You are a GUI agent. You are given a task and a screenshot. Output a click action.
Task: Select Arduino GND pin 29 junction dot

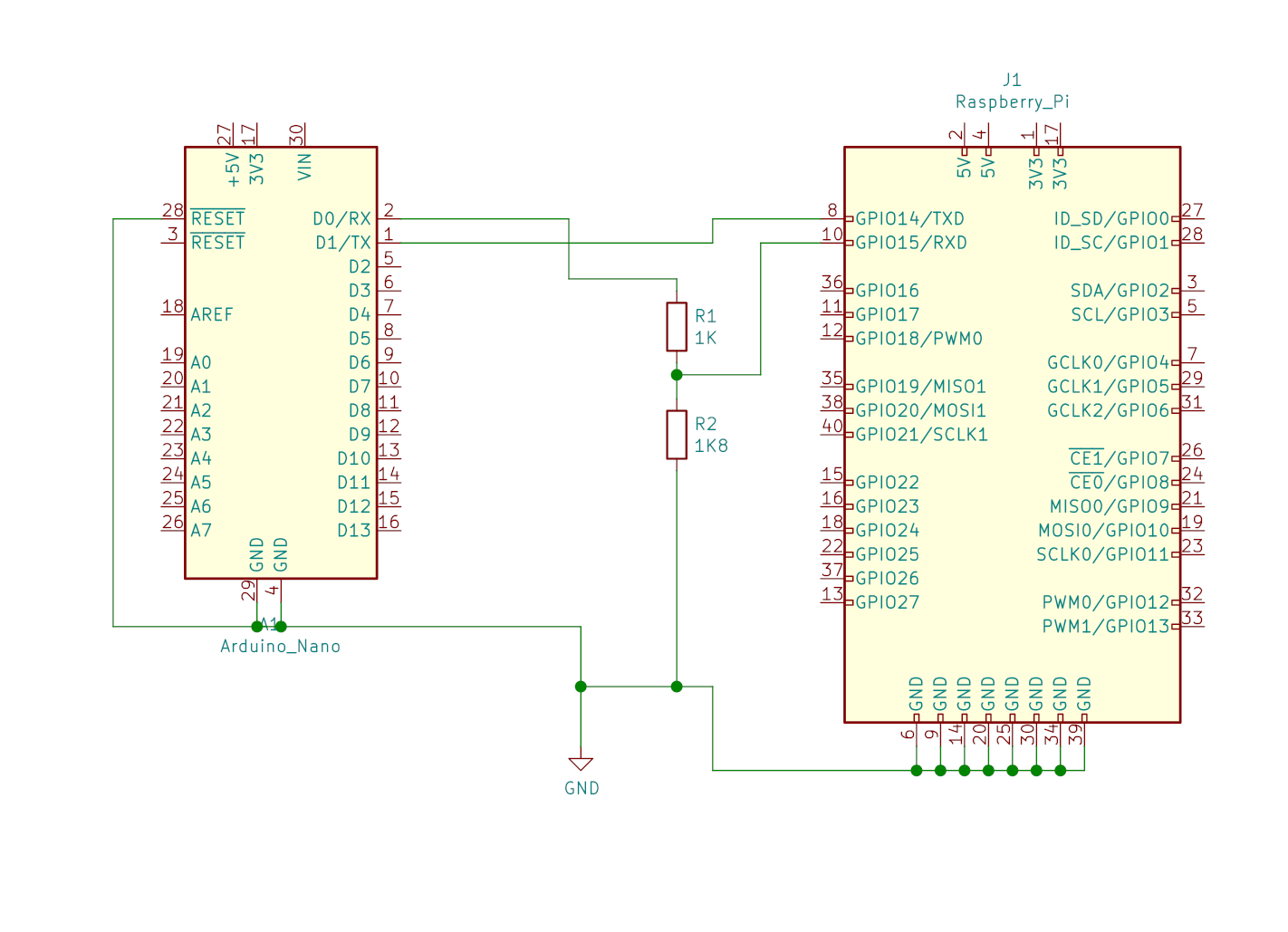click(256, 626)
